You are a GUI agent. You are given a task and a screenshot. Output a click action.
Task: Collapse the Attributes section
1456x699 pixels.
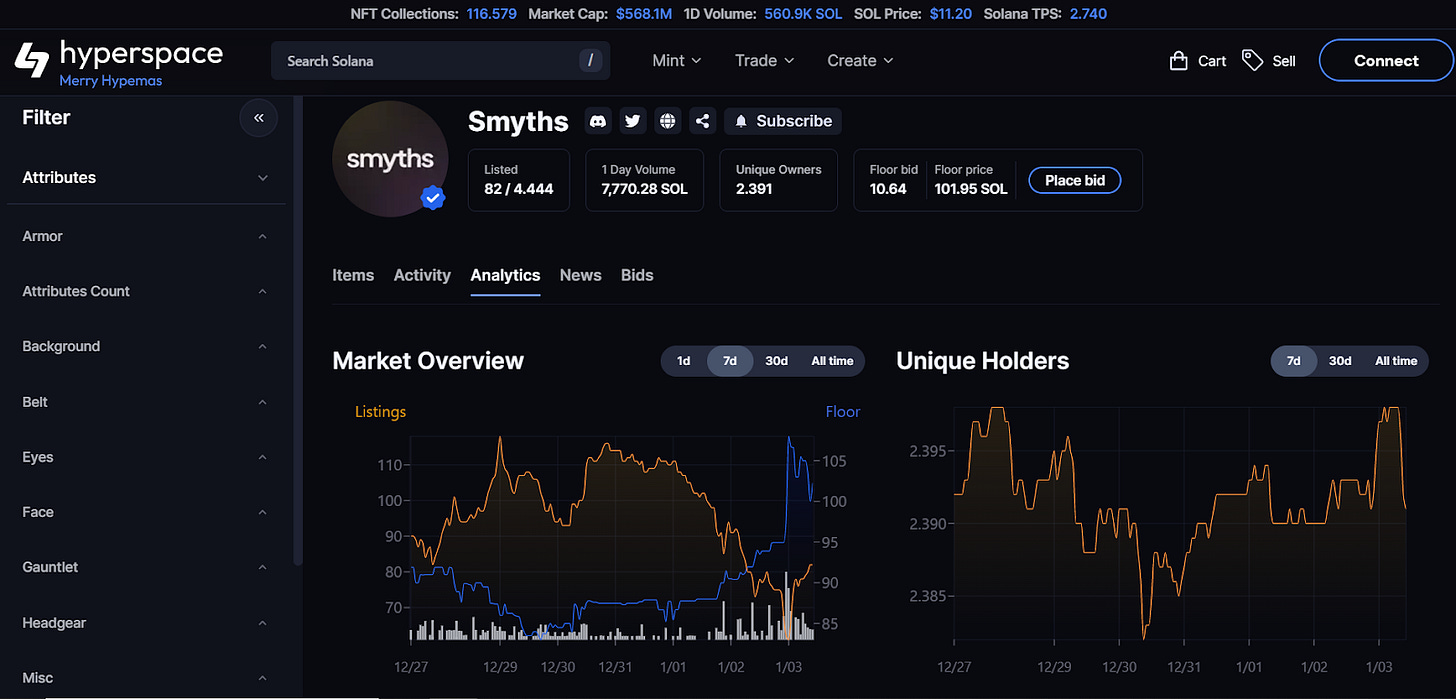pyautogui.click(x=146, y=177)
